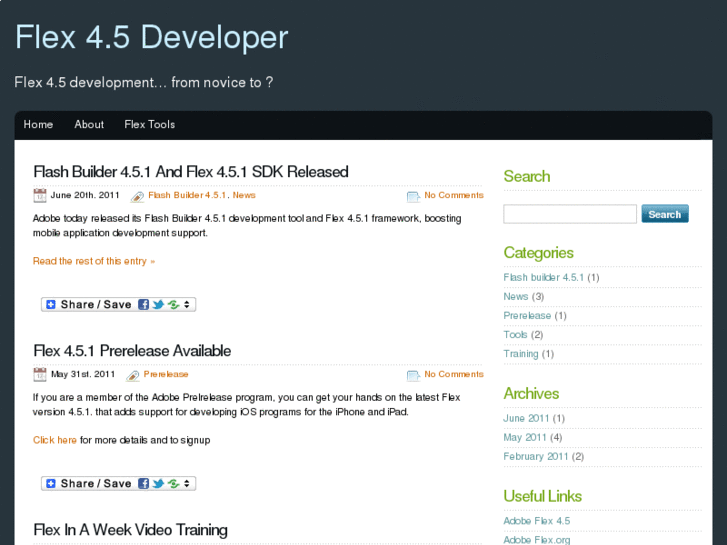The height and width of the screenshot is (545, 727).
Task: Click the tag pencil icon before Prerelease category
Action: click(133, 376)
